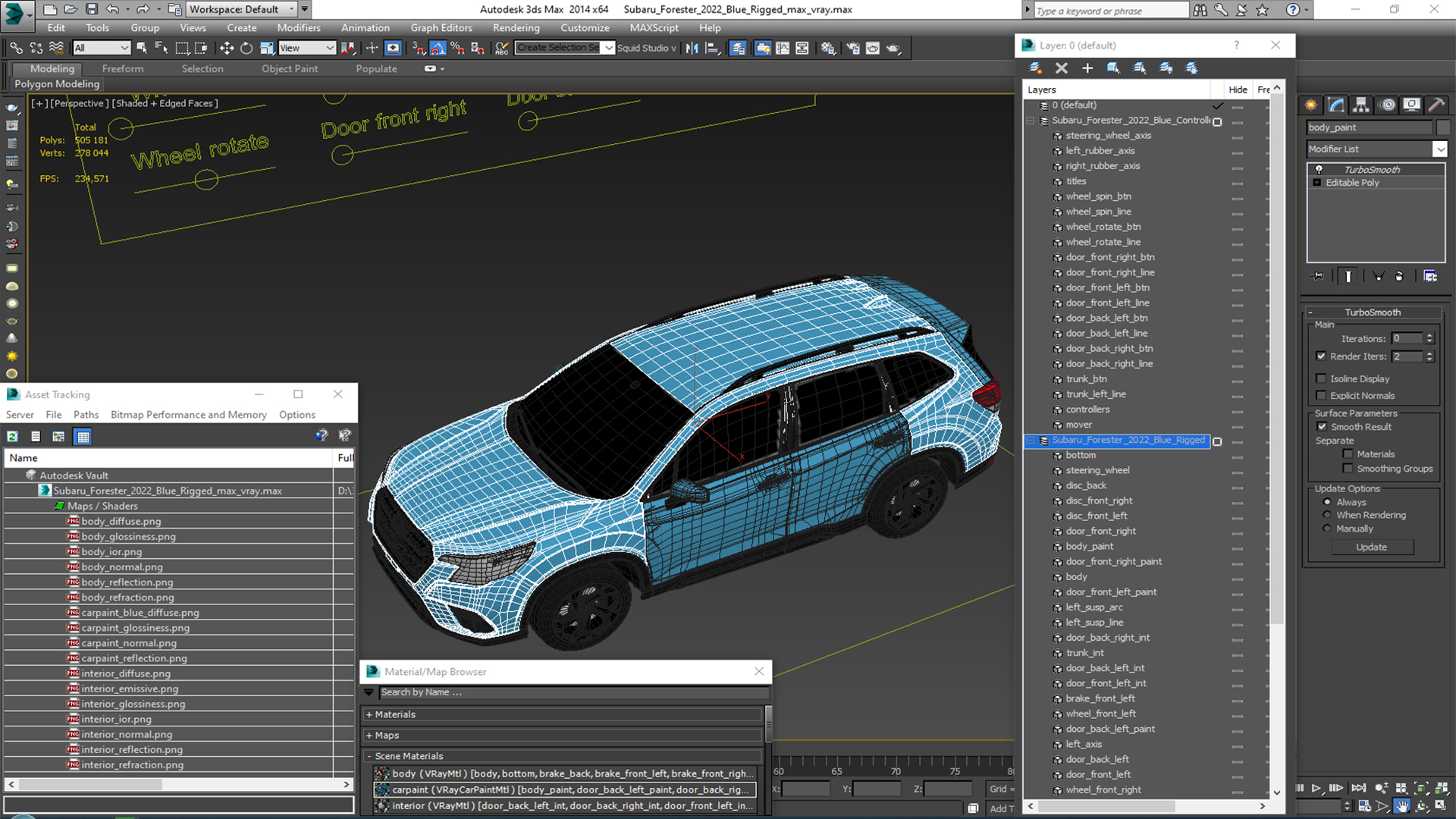Enable Separate by Materials checkbox

click(1348, 454)
